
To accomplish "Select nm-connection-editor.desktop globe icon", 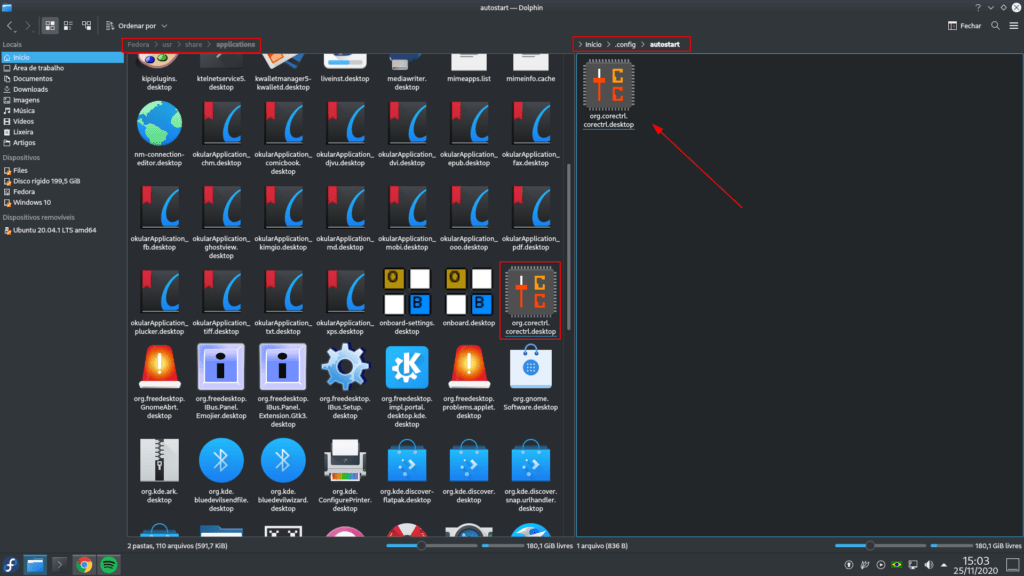I will click(159, 127).
